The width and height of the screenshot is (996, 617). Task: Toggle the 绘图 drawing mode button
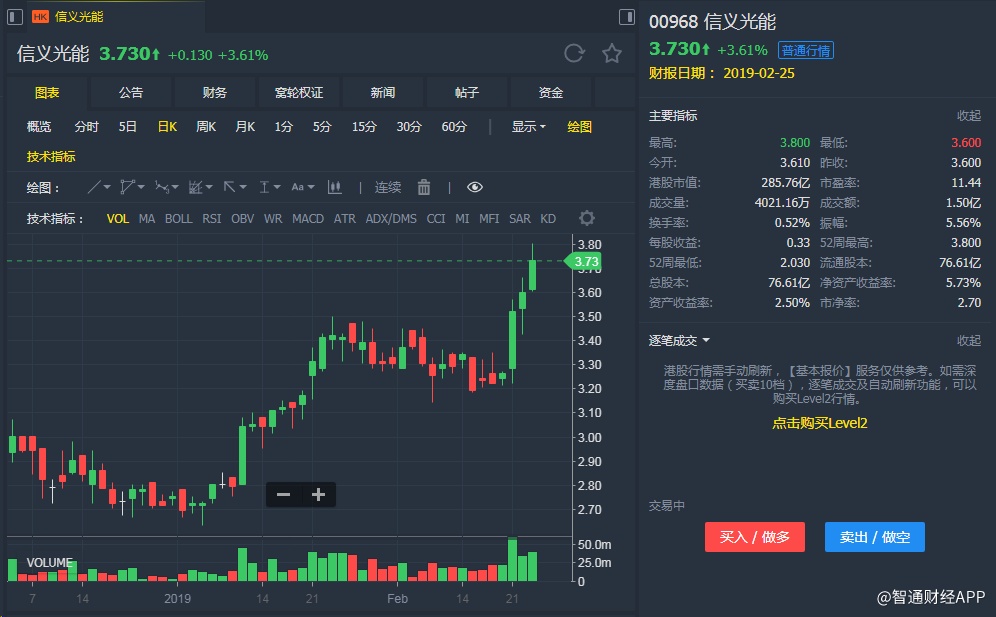pyautogui.click(x=579, y=126)
